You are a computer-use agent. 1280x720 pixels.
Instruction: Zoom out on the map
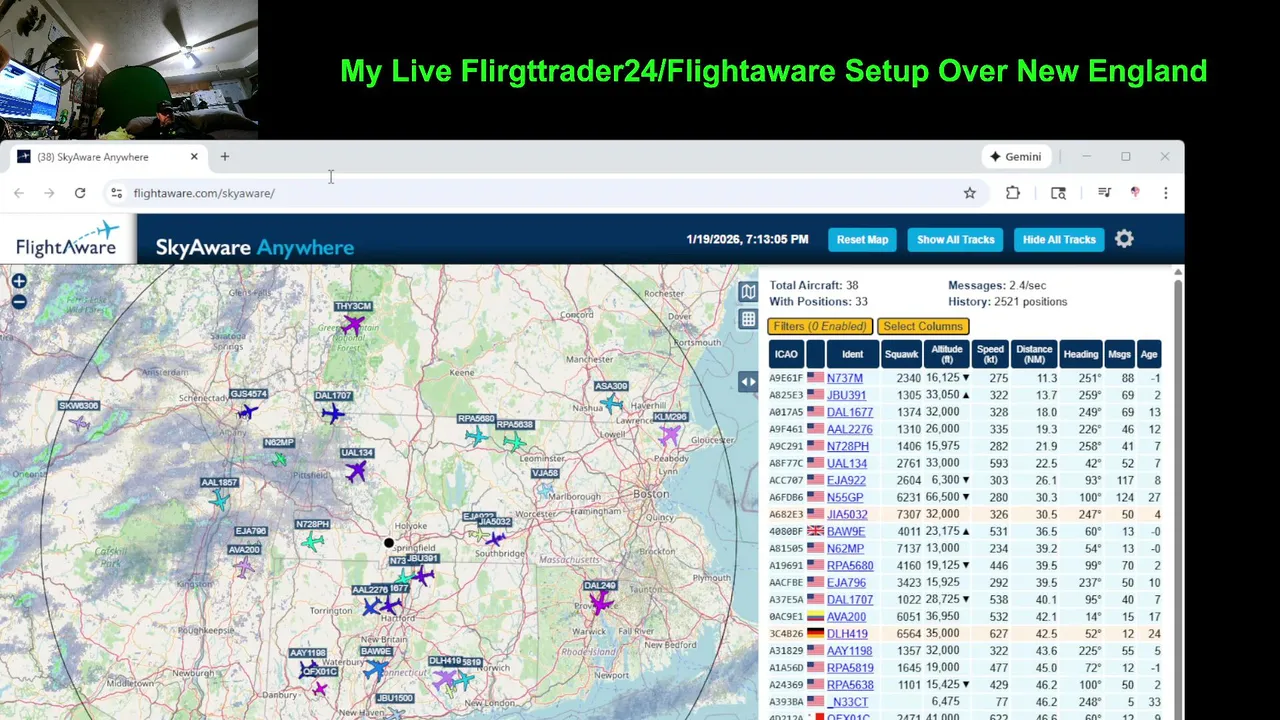[19, 302]
